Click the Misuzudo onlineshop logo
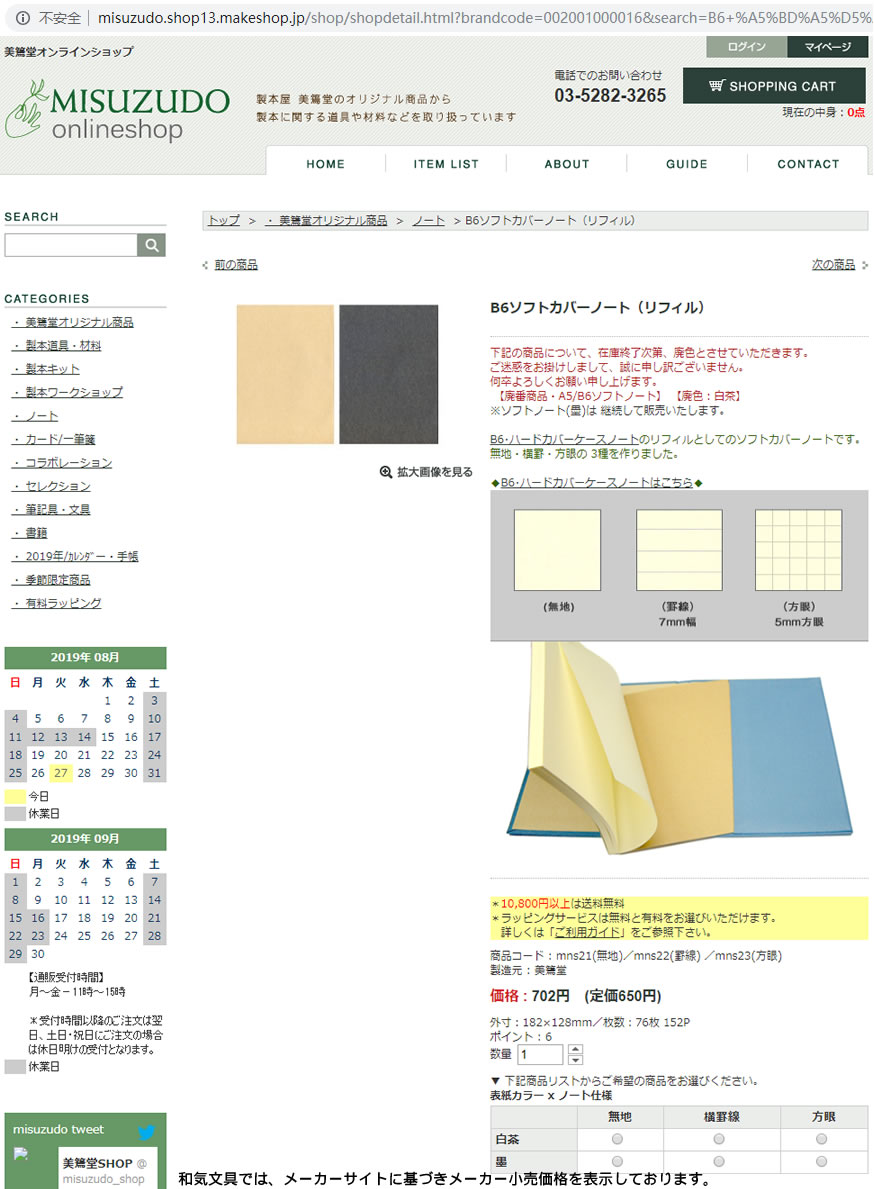874x1189 pixels. point(118,111)
